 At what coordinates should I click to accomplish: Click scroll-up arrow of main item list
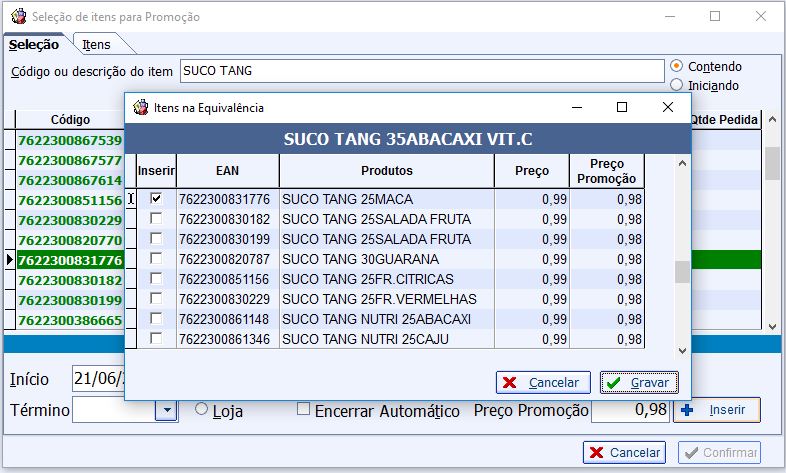[772, 119]
